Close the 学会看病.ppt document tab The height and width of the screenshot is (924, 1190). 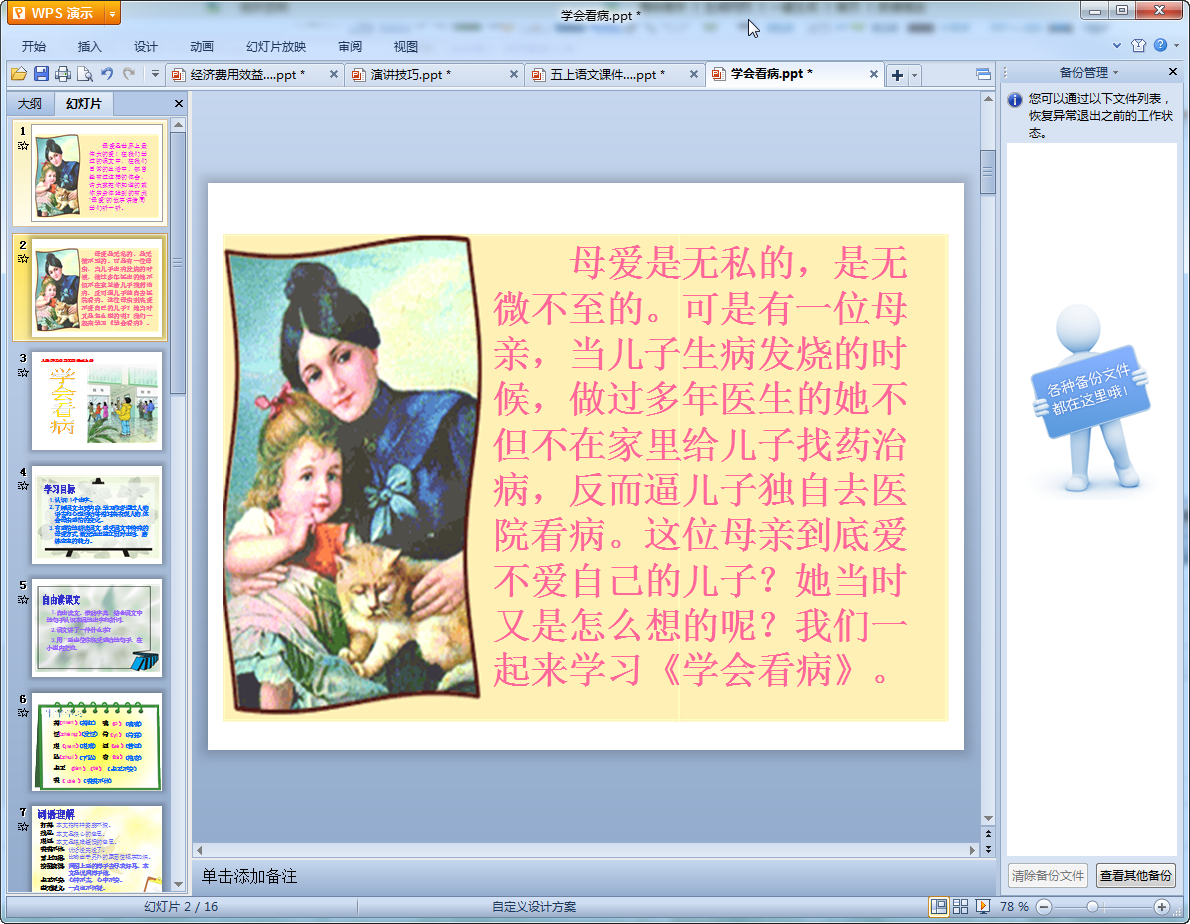tap(874, 74)
